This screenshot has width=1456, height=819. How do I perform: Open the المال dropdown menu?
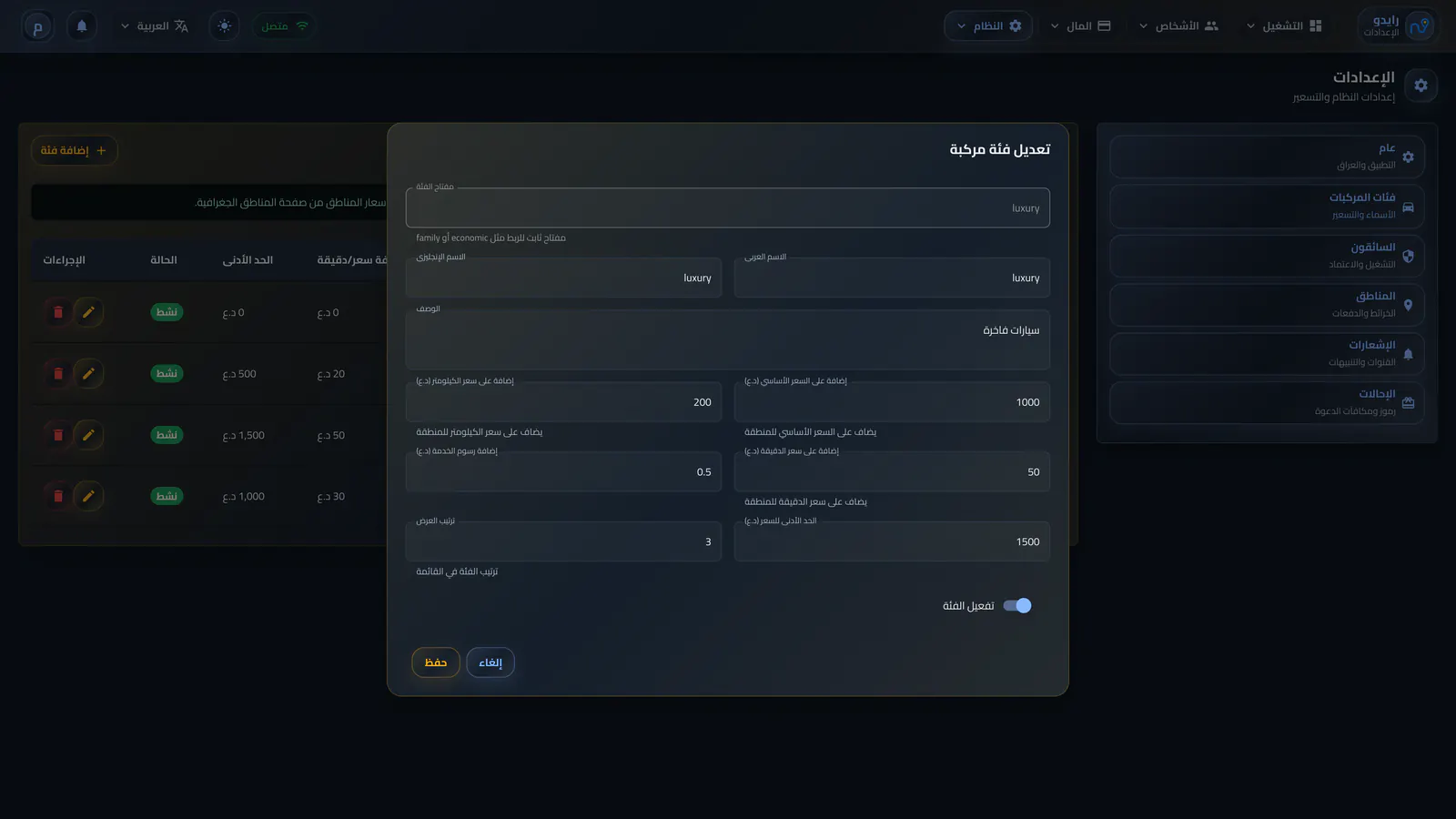click(1081, 26)
